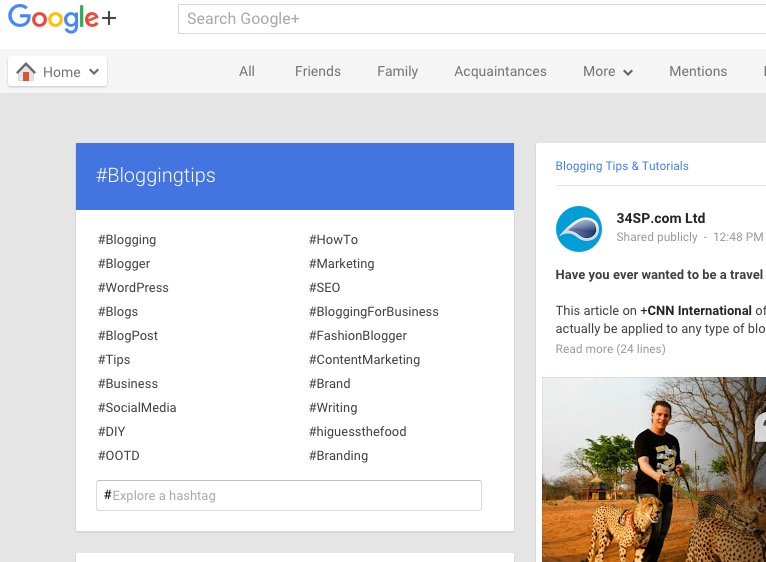Open the #WordPress hashtag link

[133, 288]
